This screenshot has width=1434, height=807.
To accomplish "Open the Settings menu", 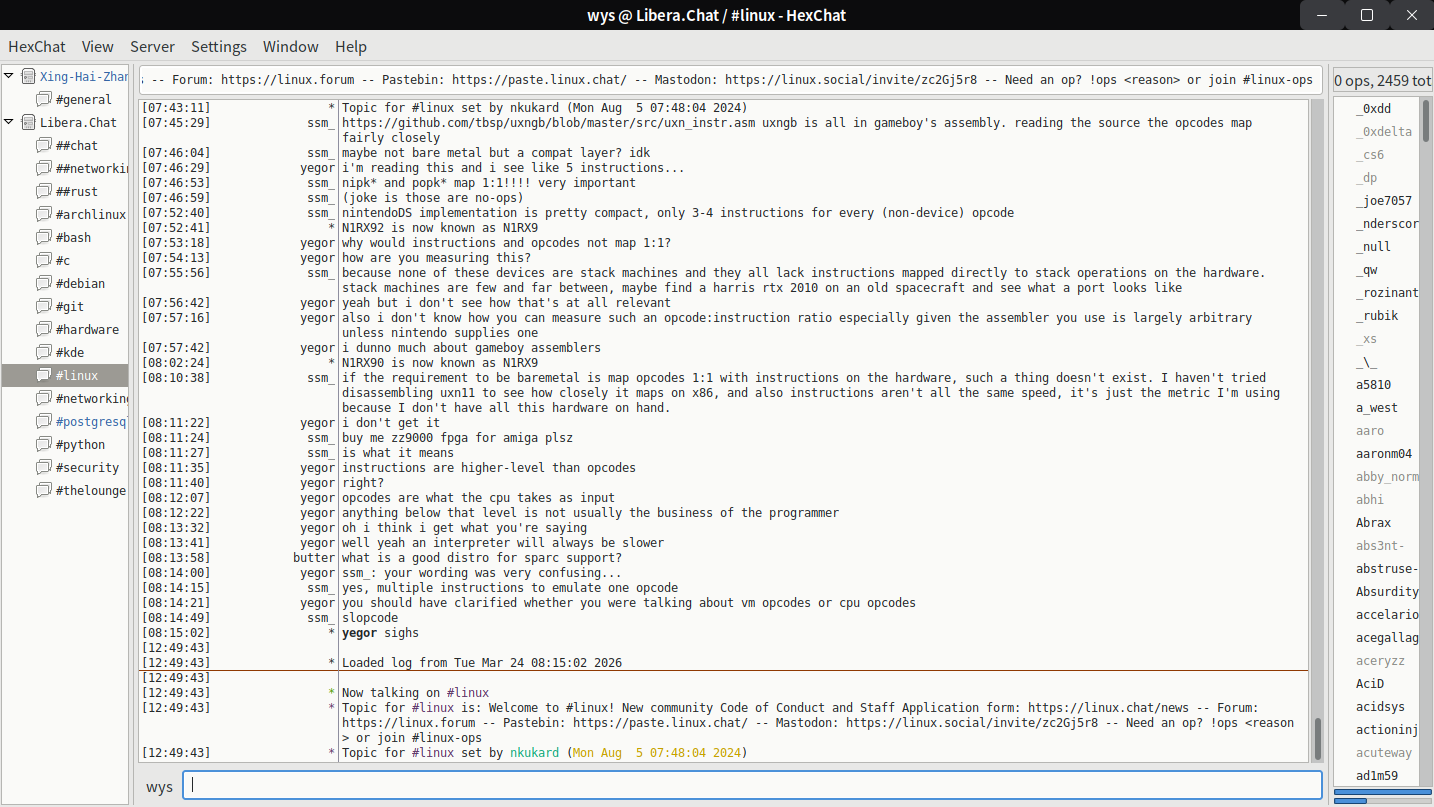I will [218, 47].
